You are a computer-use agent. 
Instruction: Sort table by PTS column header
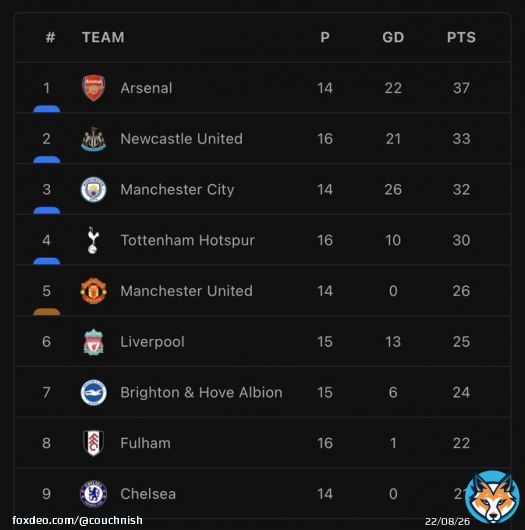(x=461, y=37)
